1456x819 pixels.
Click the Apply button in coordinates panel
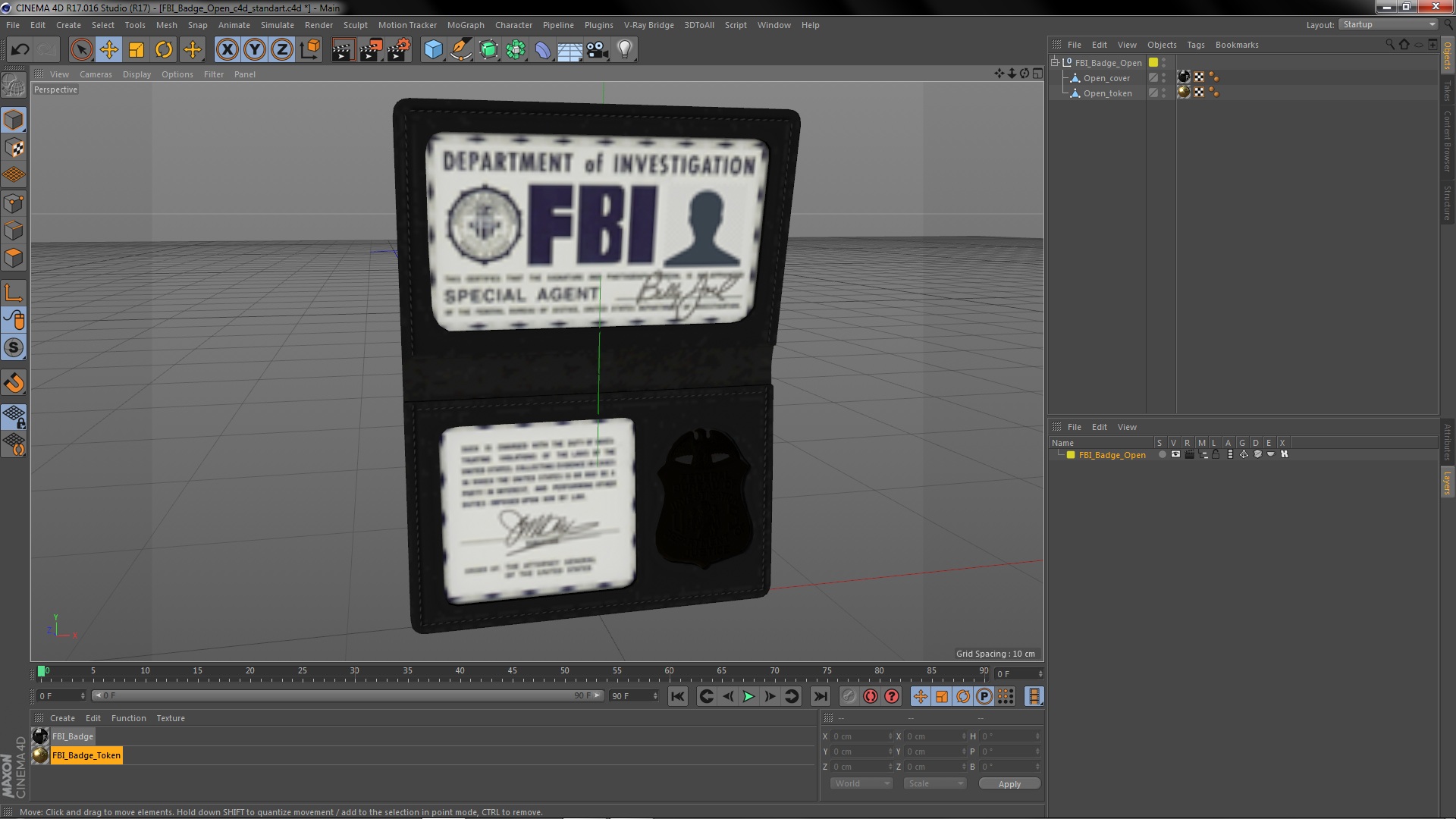coord(1009,784)
